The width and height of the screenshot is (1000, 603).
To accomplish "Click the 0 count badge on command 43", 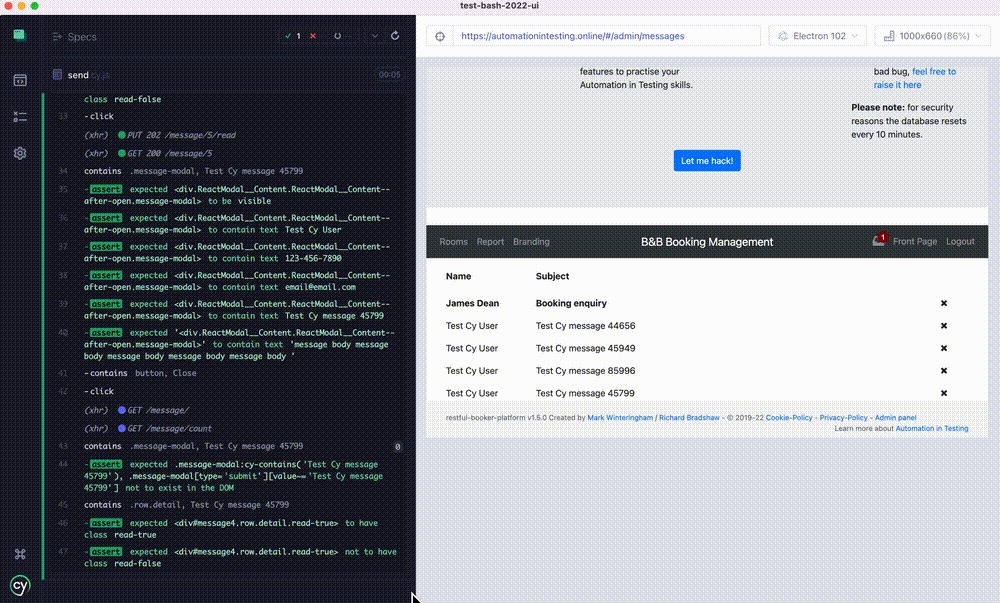I will [397, 447].
